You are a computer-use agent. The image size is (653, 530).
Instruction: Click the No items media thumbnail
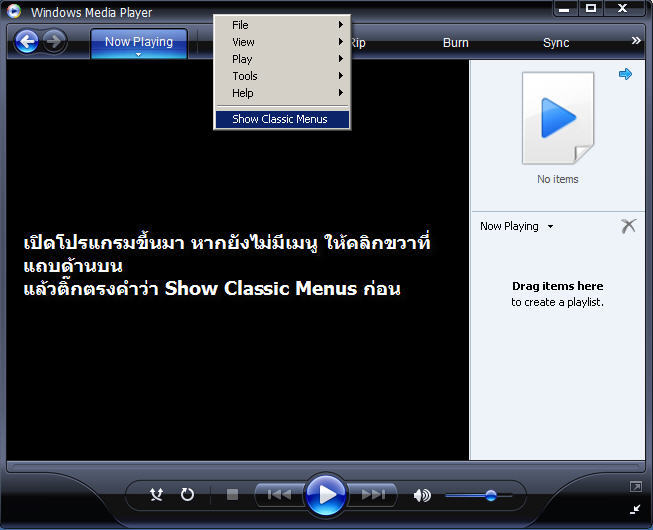(x=558, y=118)
